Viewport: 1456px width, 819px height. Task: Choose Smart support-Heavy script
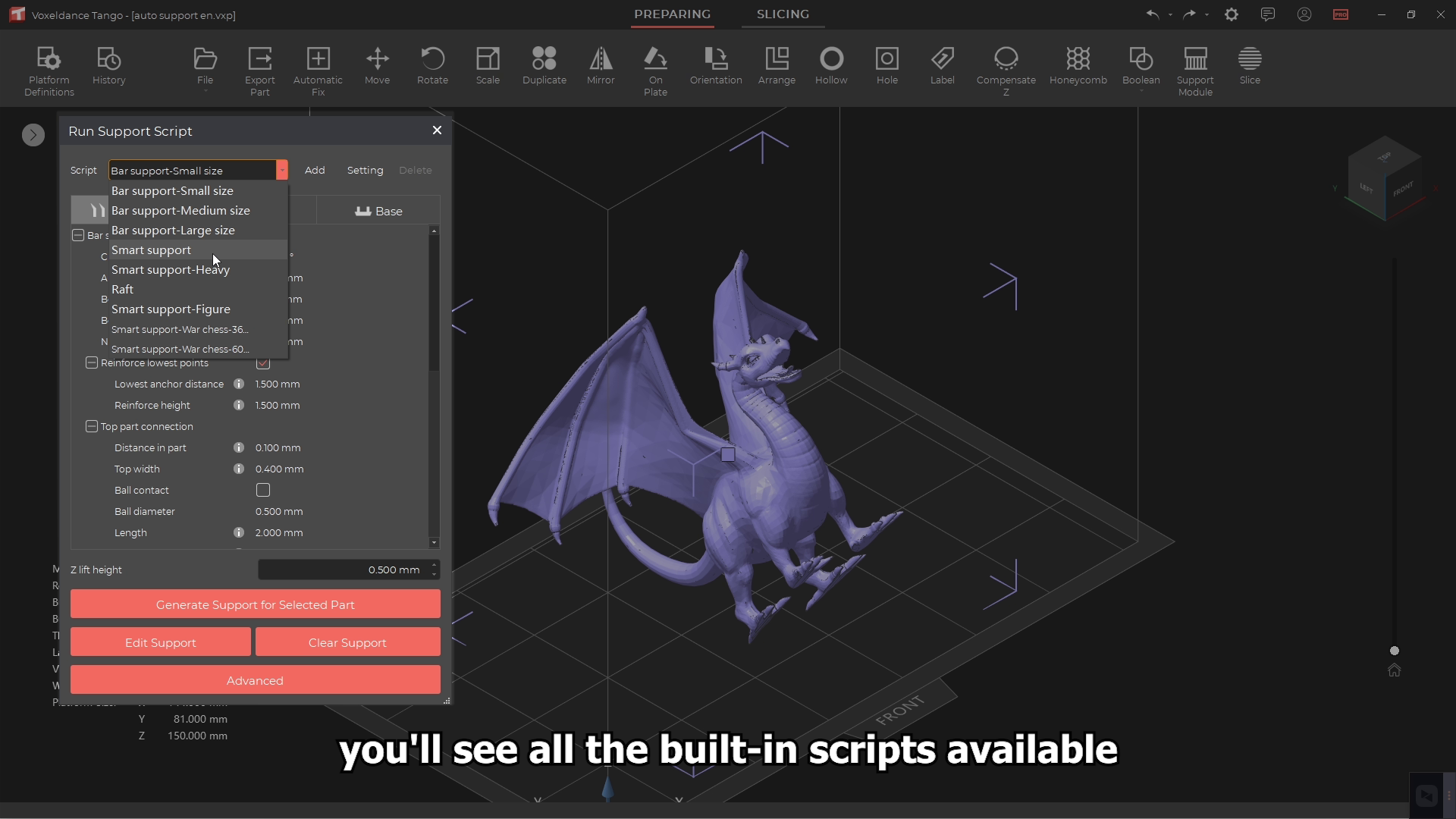pyautogui.click(x=198, y=269)
